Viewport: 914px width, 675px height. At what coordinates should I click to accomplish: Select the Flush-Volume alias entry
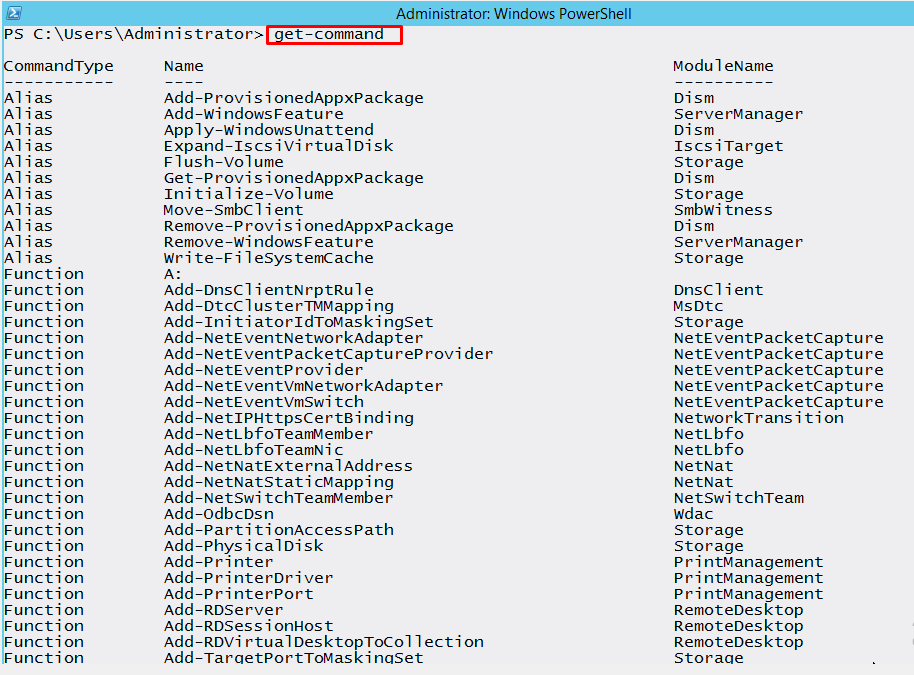coord(222,161)
